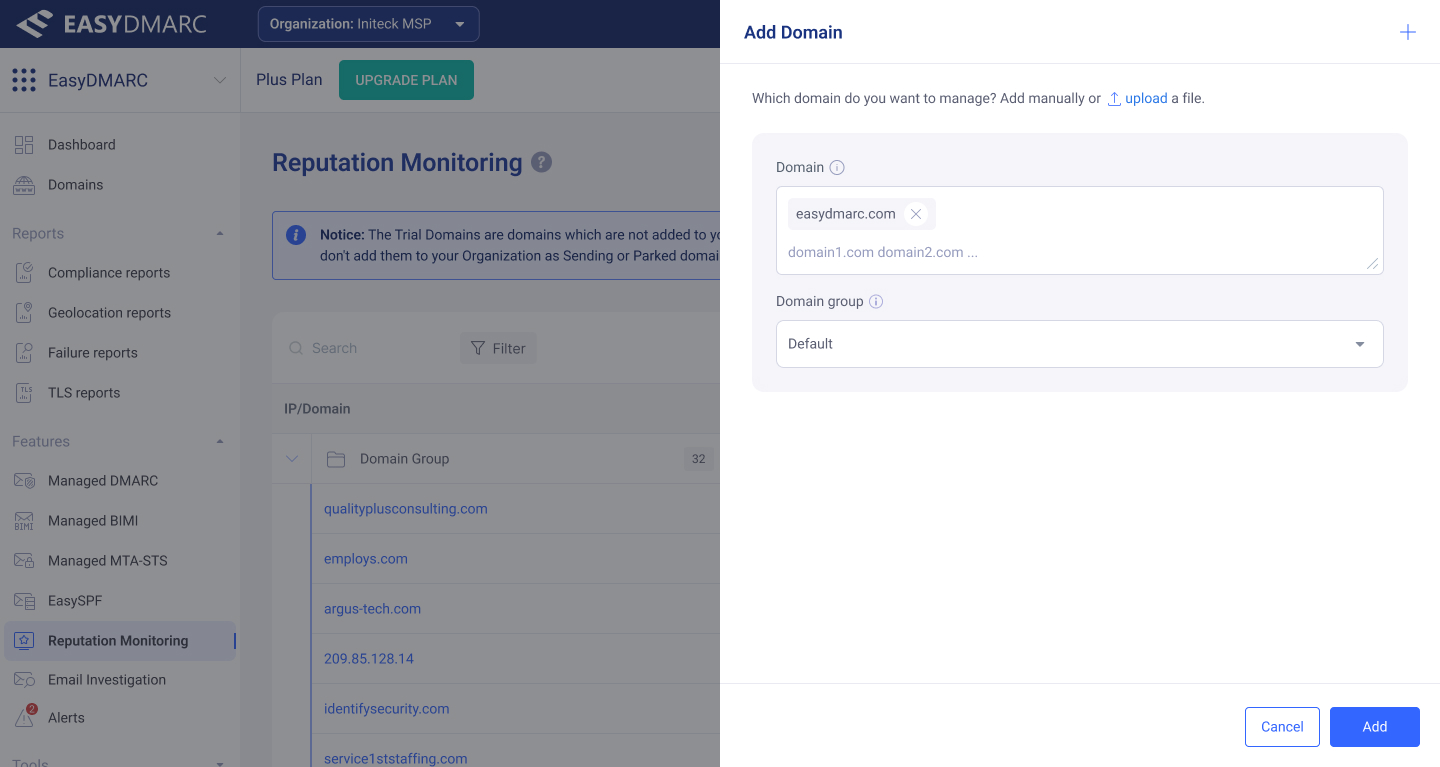Collapse the Features section arrow
The image size is (1440, 767).
click(x=220, y=442)
